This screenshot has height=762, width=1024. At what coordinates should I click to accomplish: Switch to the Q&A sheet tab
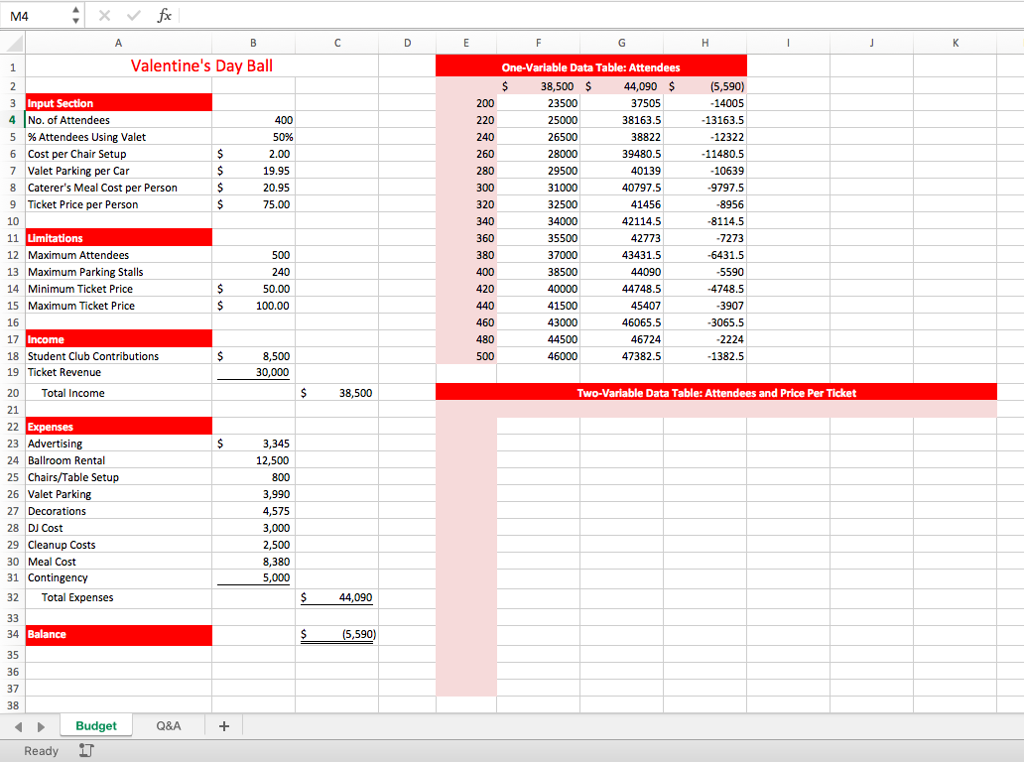(x=168, y=725)
